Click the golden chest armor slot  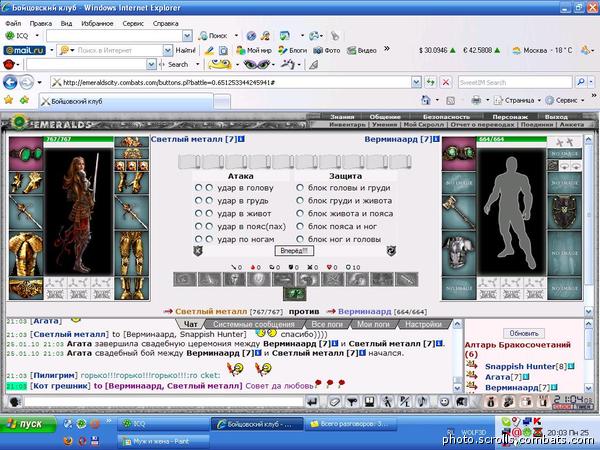tap(26, 253)
